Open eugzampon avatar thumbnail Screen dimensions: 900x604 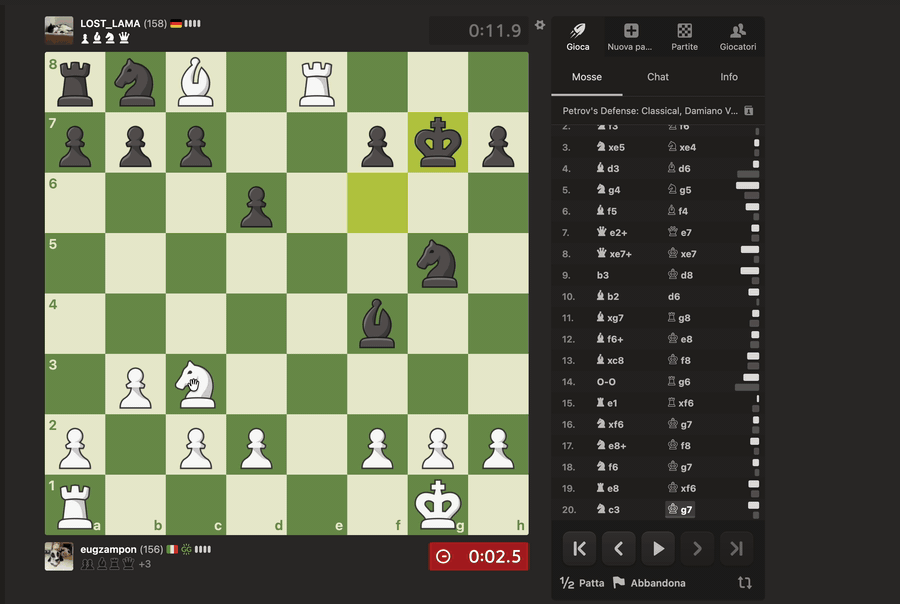pyautogui.click(x=59, y=556)
